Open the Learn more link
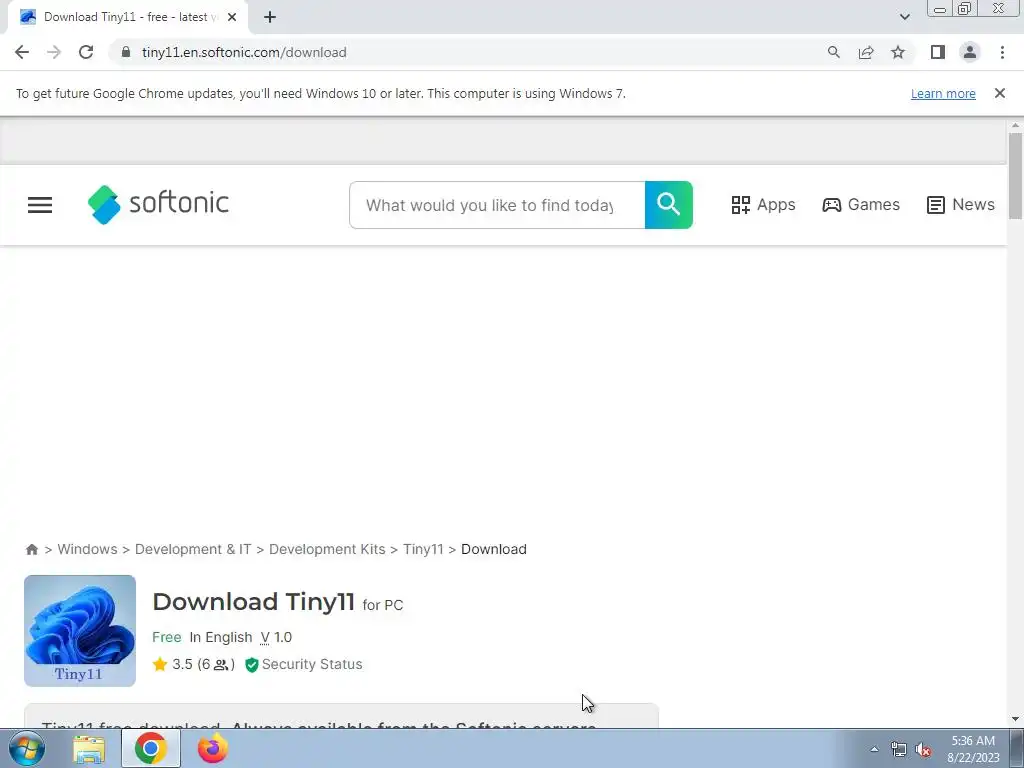Screen dimensions: 1024x768 (943, 93)
